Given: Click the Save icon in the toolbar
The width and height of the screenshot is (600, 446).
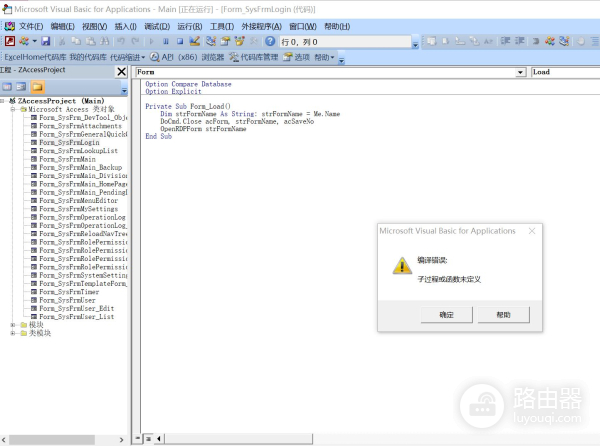Looking at the screenshot, I should (46, 41).
